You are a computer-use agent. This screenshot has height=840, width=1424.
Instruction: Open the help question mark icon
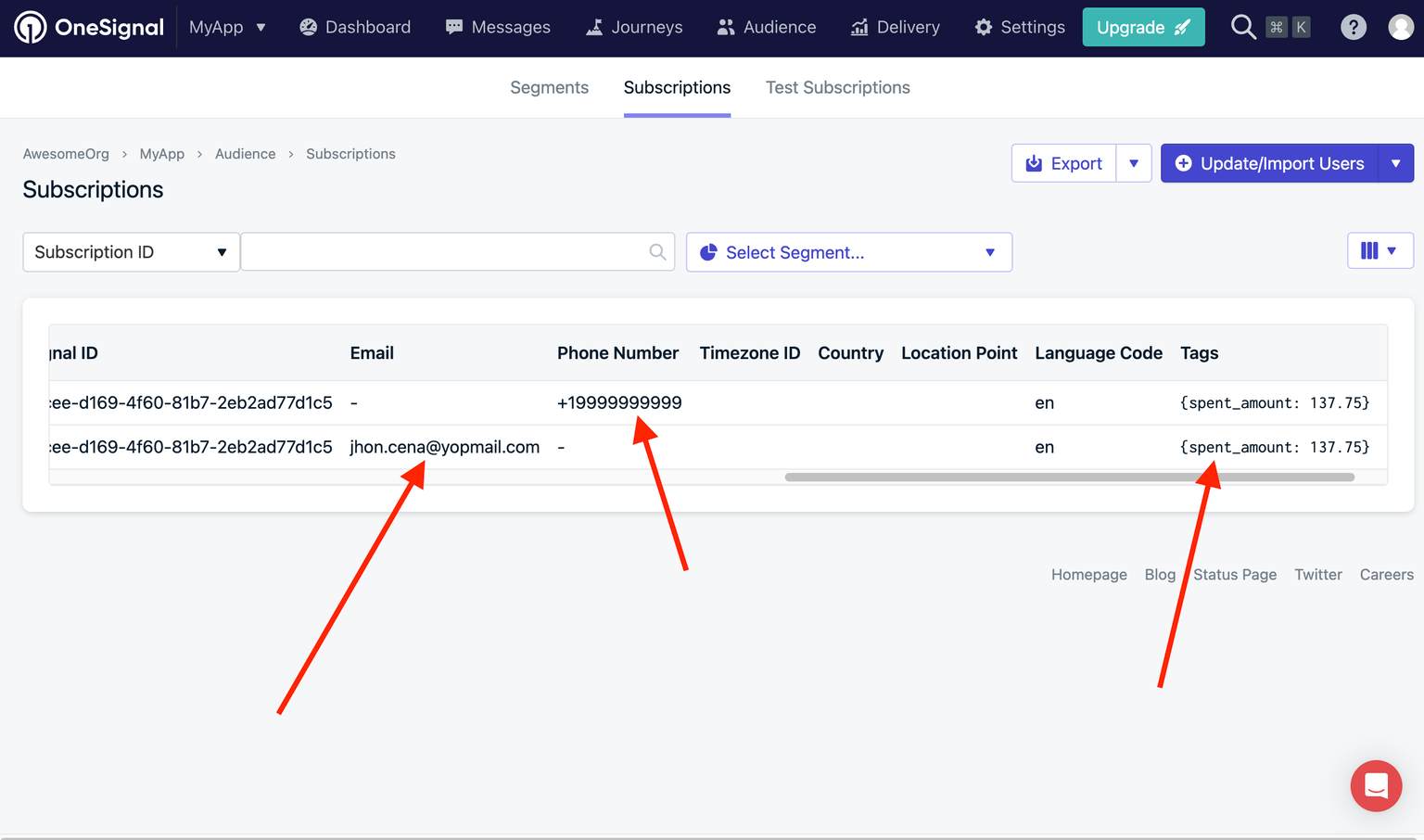tap(1354, 27)
